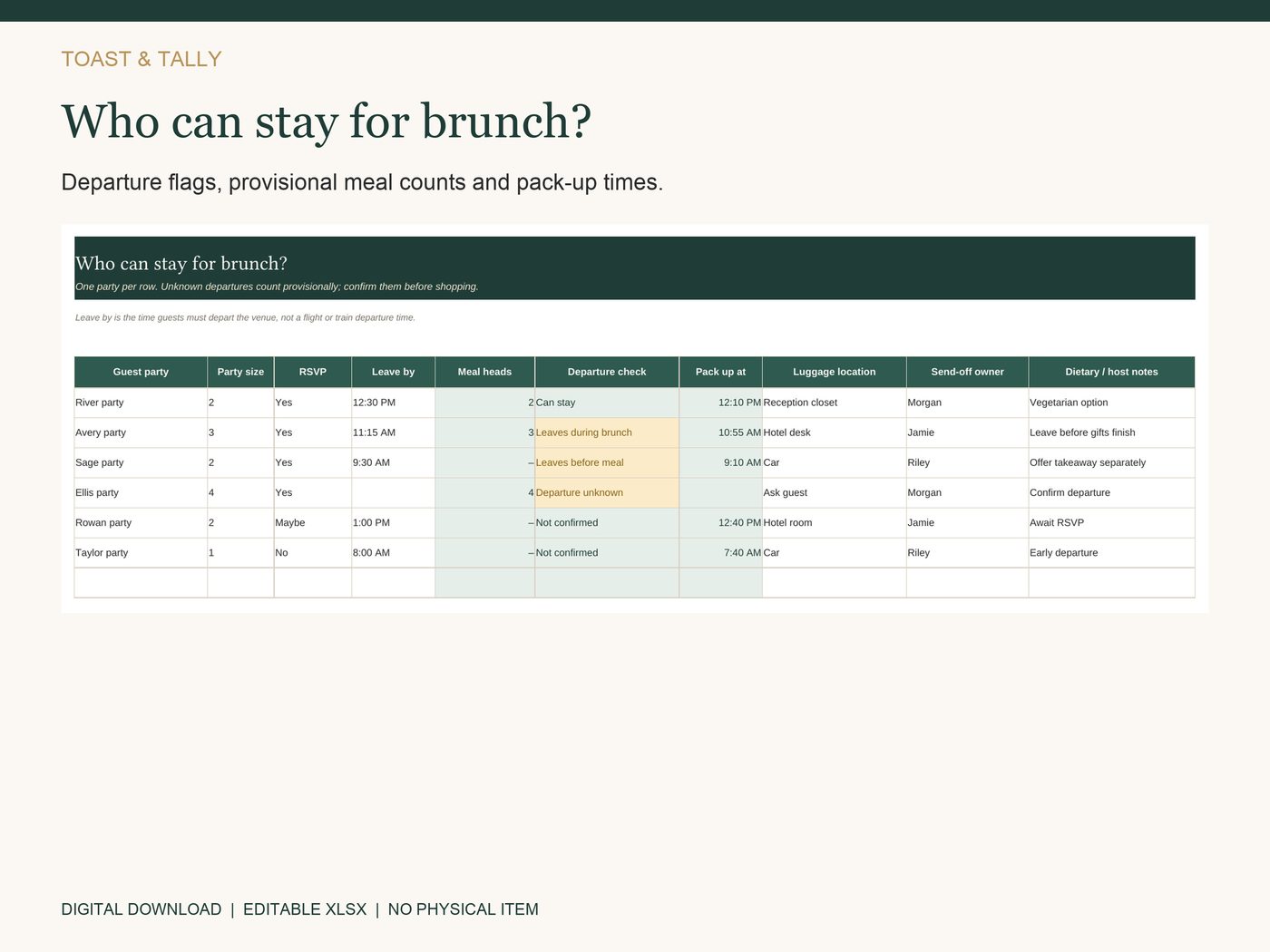
Task: Click the Send-off owner column header
Action: (968, 372)
